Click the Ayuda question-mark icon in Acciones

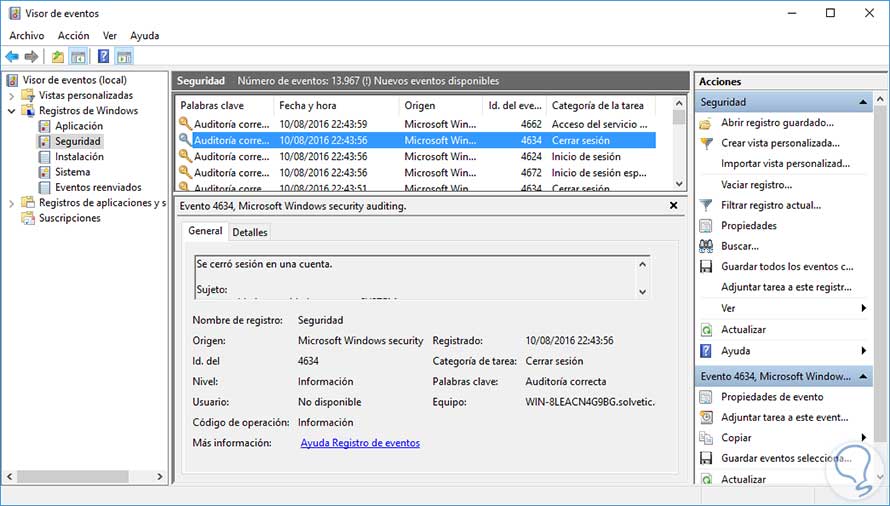click(x=706, y=351)
